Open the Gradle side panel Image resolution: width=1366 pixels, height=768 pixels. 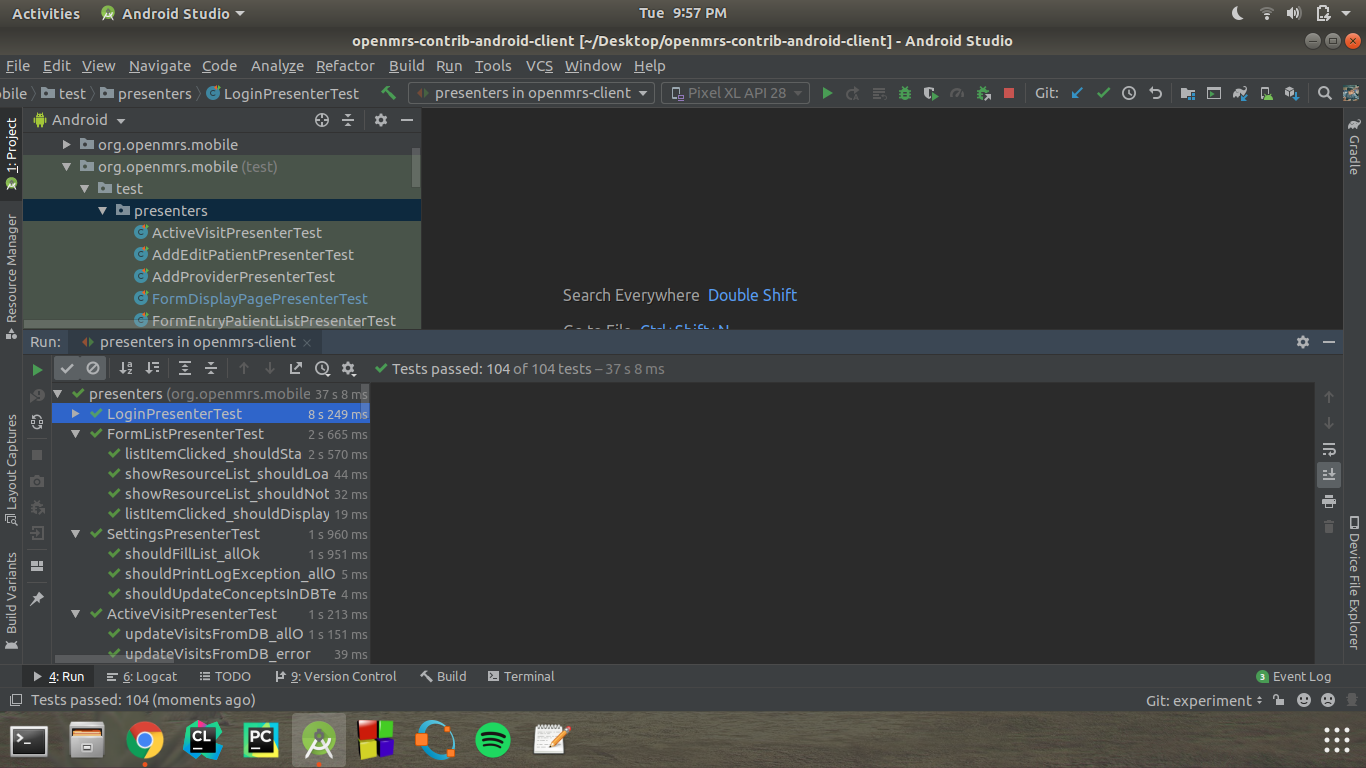[1354, 147]
